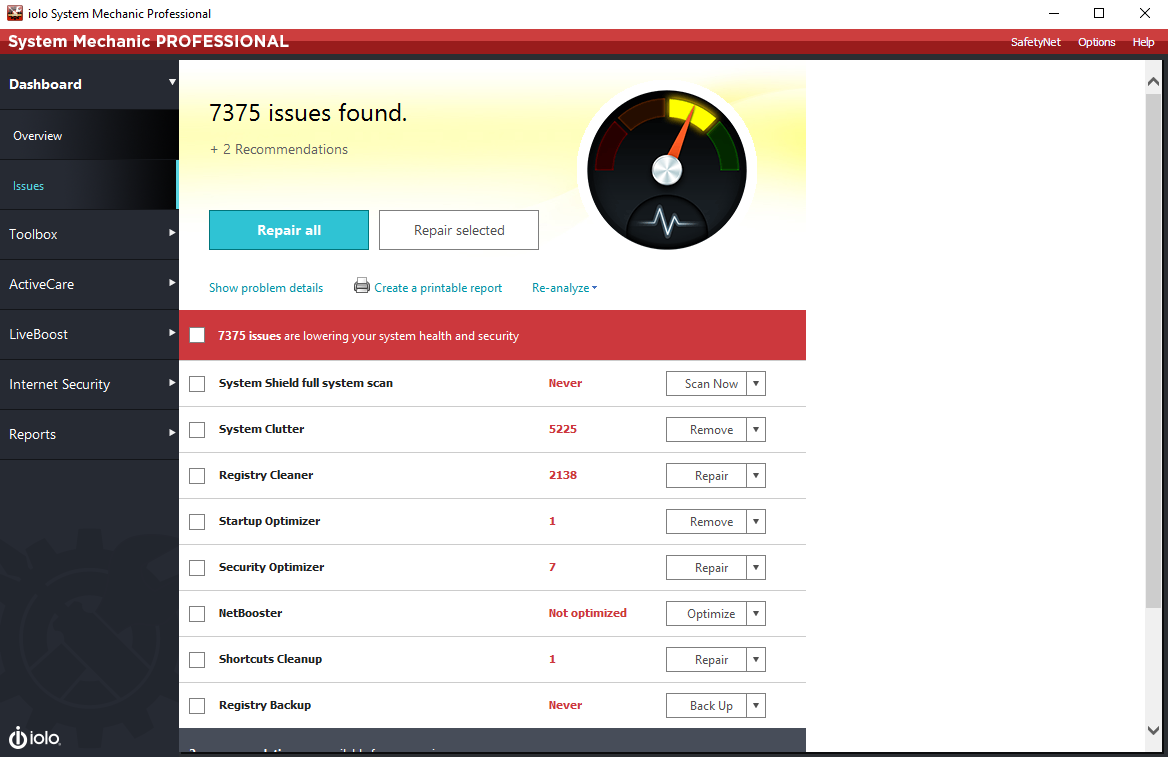Click the vertical scrollbar thumb
The image size is (1168, 757).
tap(1153, 350)
